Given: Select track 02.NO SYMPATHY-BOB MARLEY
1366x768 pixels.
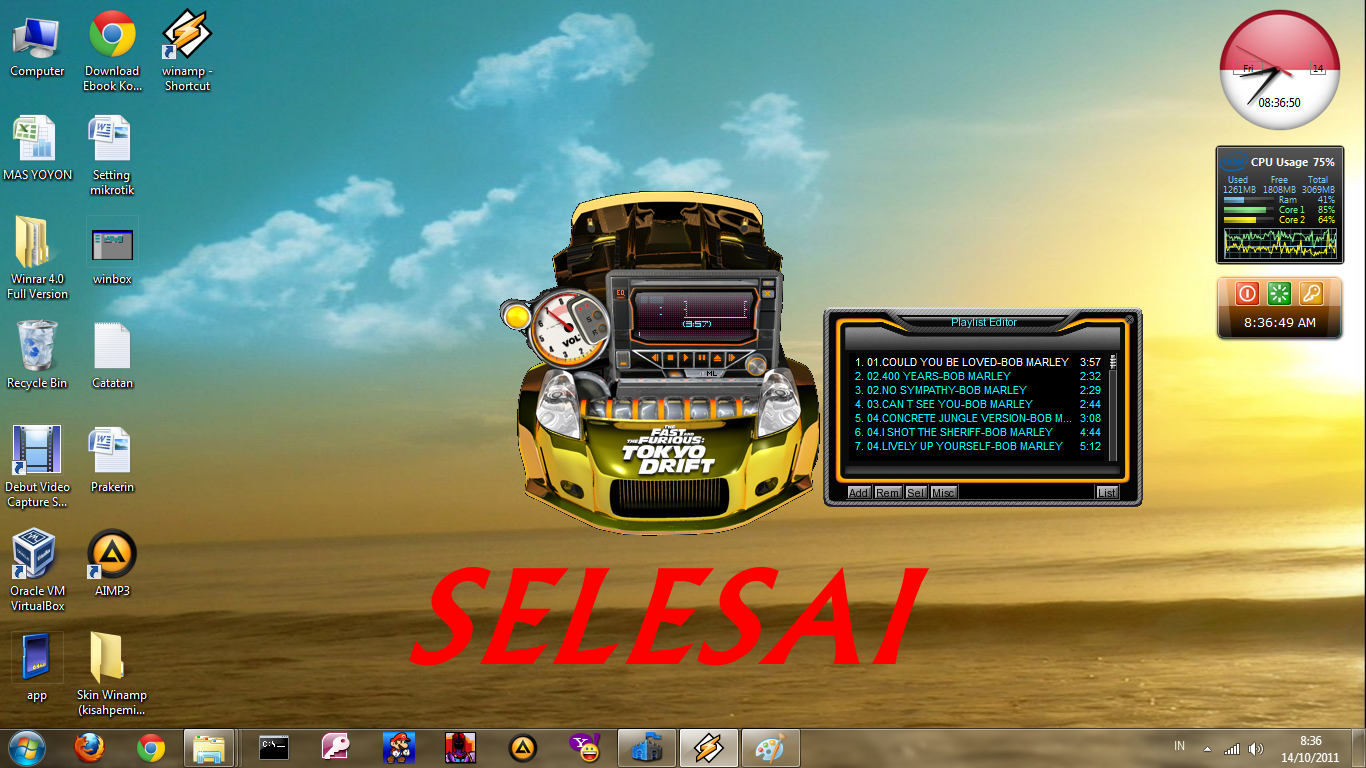Looking at the screenshot, I should pyautogui.click(x=978, y=390).
